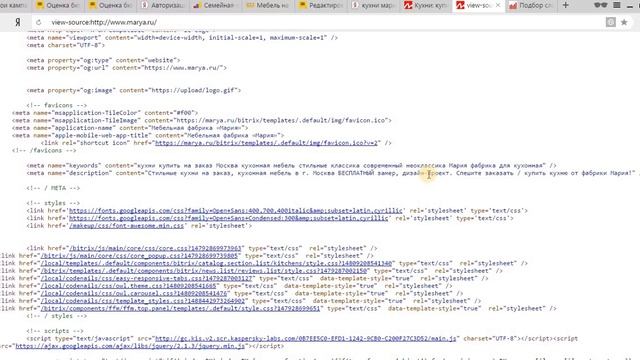Click the og:url meta line
The width and height of the screenshot is (640, 360).
pyautogui.click(x=127, y=68)
